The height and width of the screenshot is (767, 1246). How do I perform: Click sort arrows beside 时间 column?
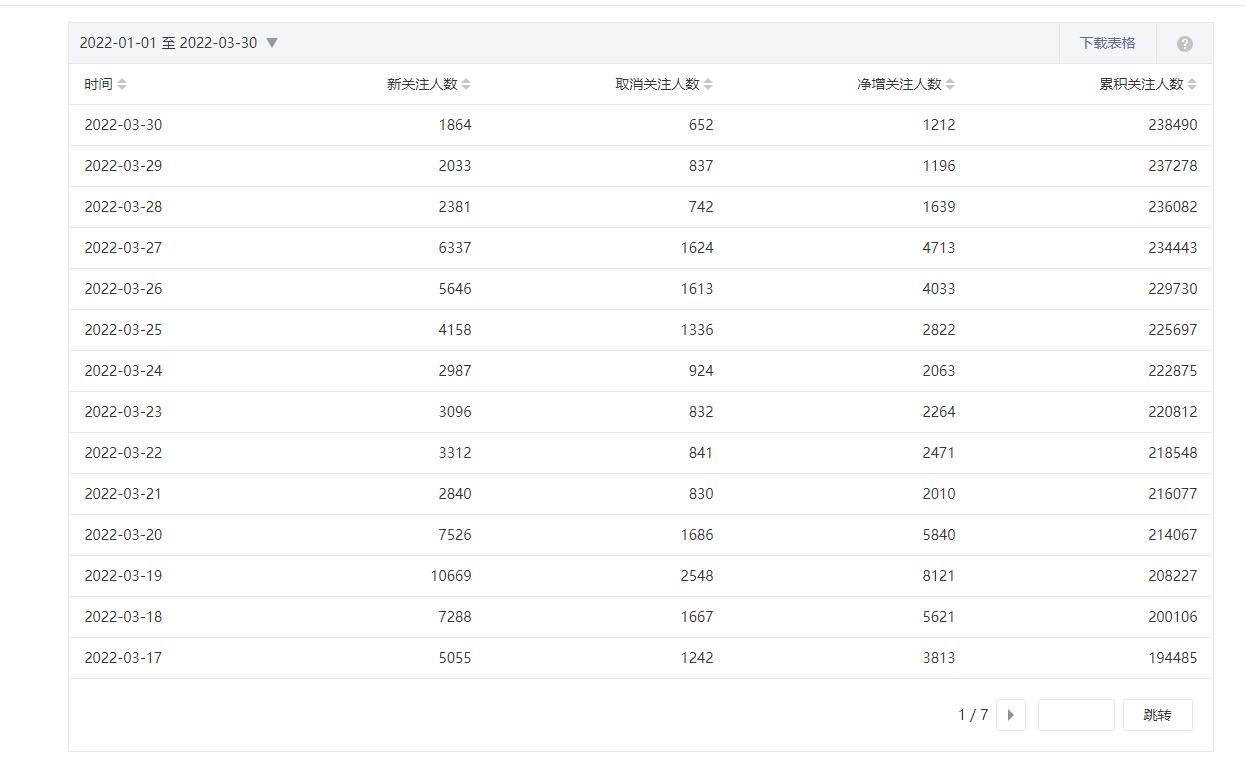(x=122, y=85)
